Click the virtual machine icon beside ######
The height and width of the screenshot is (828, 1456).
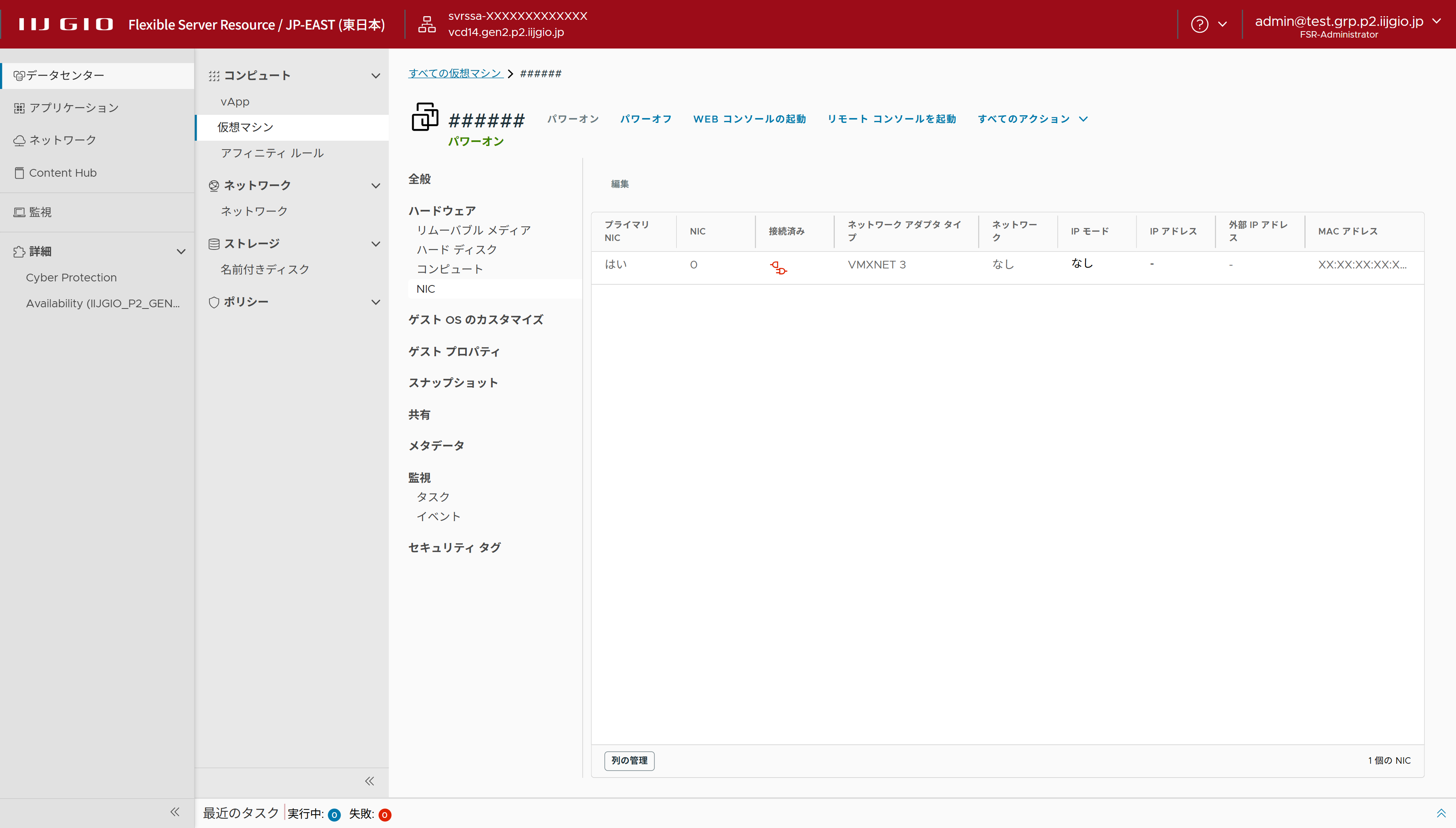tap(425, 117)
